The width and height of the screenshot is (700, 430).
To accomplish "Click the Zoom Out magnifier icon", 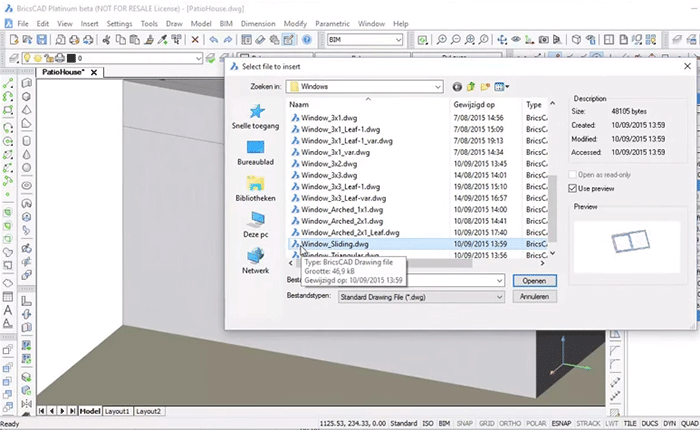I will 455,40.
